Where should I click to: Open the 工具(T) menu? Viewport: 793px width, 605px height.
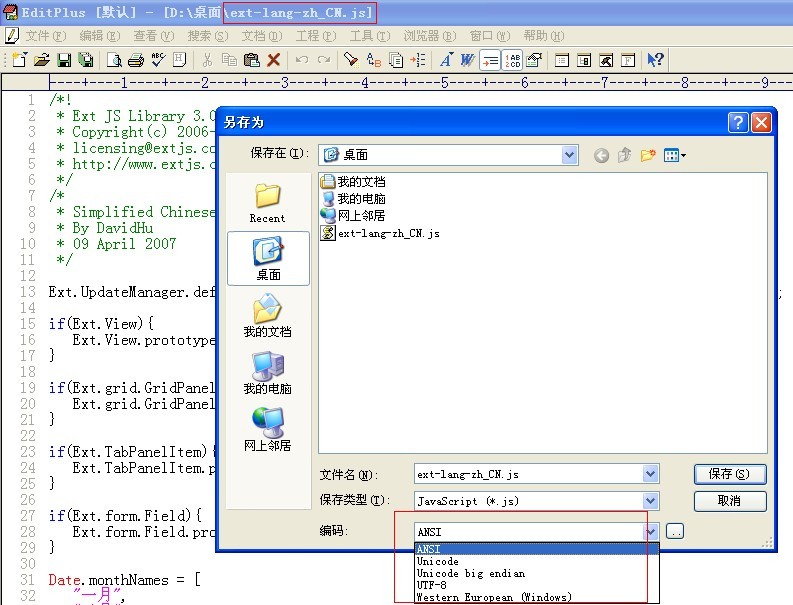[x=370, y=35]
